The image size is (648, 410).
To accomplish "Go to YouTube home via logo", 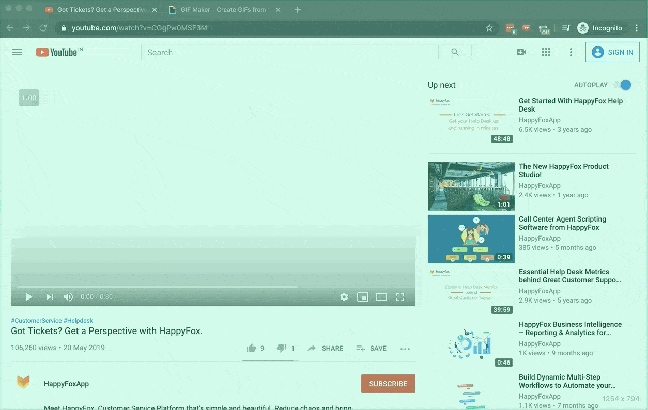I will tap(56, 52).
